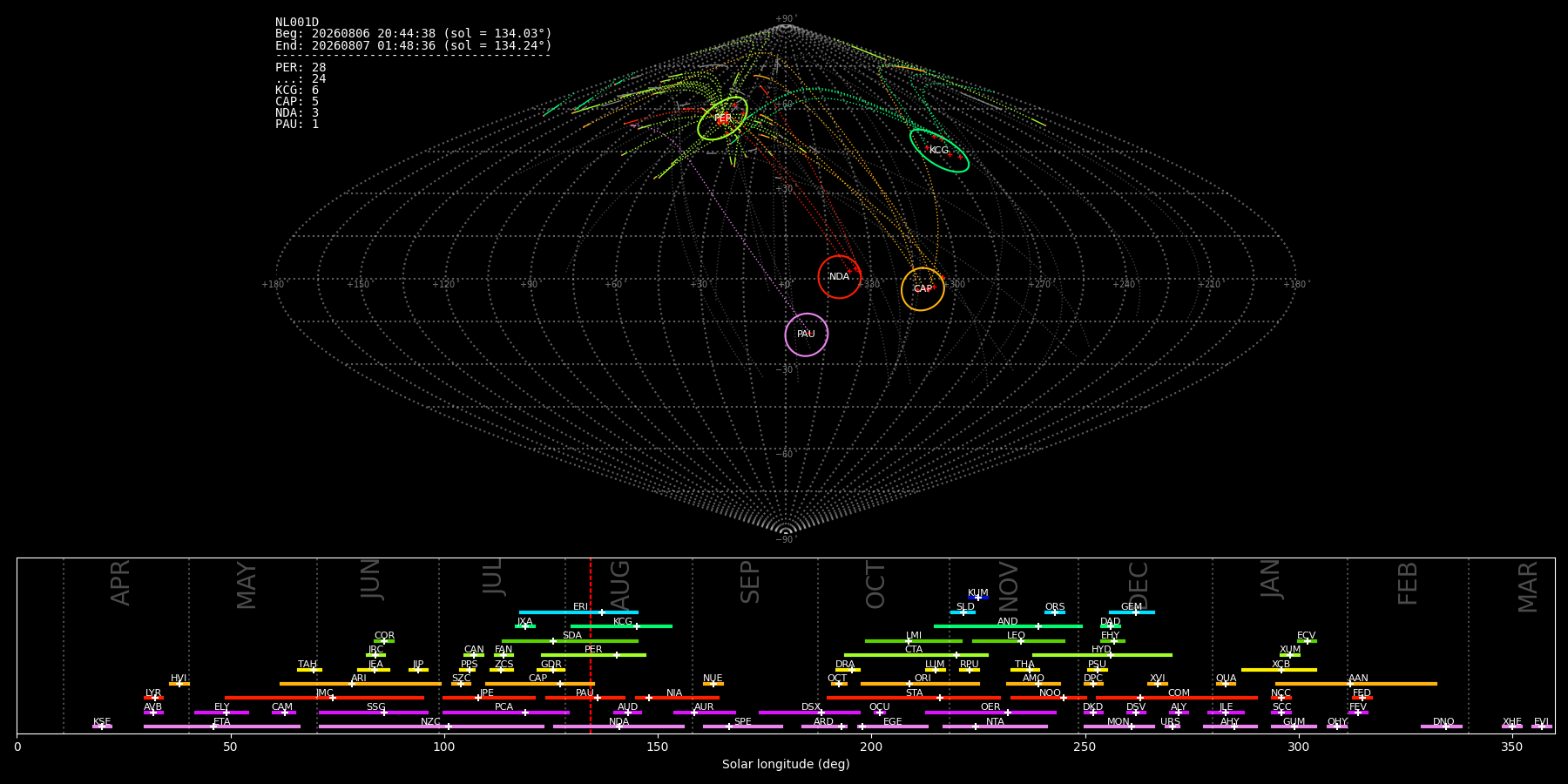Click the AND green shower bar

point(1008,626)
